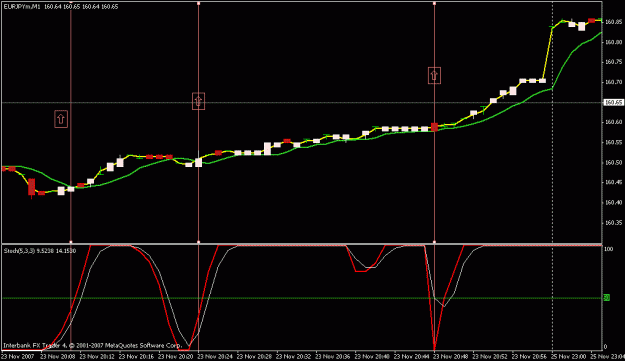The width and height of the screenshot is (625, 361).
Task: Click the current price label 160.65
Action: (x=613, y=103)
